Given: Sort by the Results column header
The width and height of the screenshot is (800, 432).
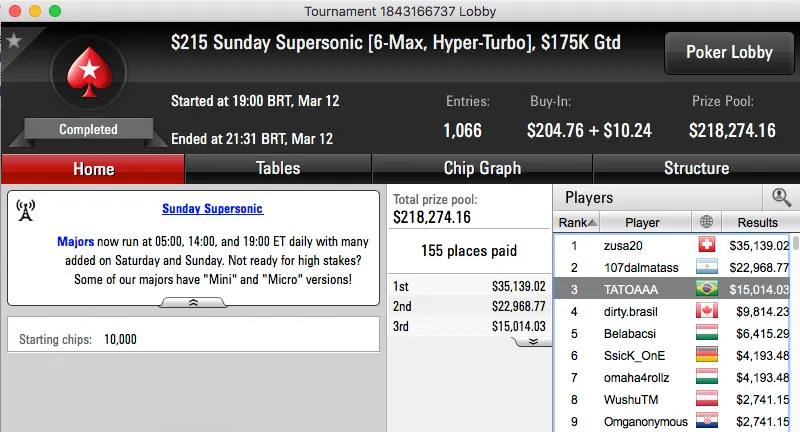Looking at the screenshot, I should (756, 222).
